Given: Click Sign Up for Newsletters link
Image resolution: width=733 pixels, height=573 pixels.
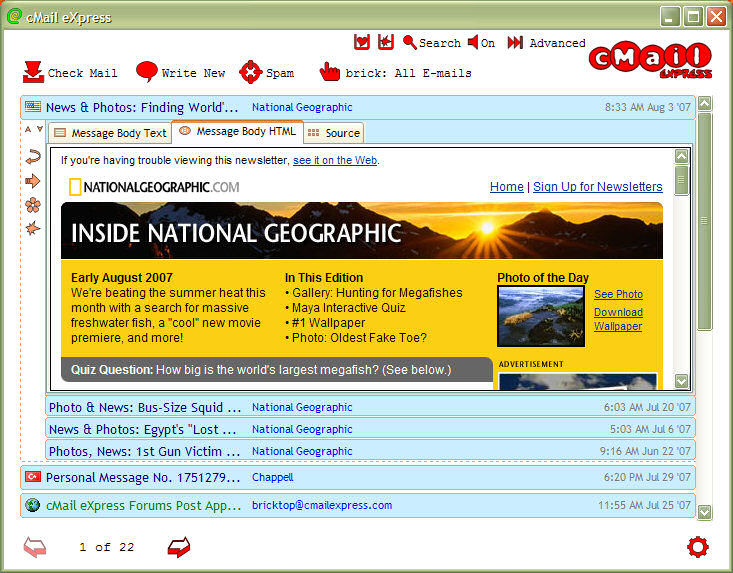Looking at the screenshot, I should [597, 186].
